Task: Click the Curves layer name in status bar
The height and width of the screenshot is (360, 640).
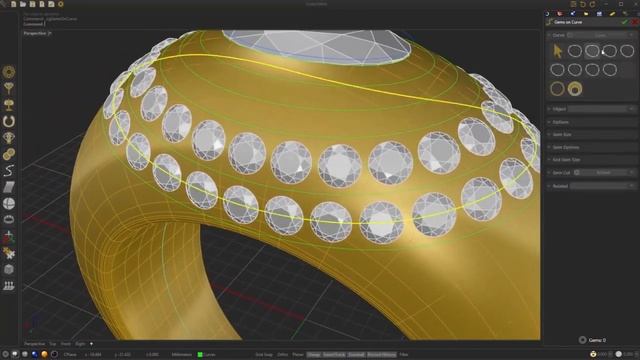Action: click(x=209, y=355)
